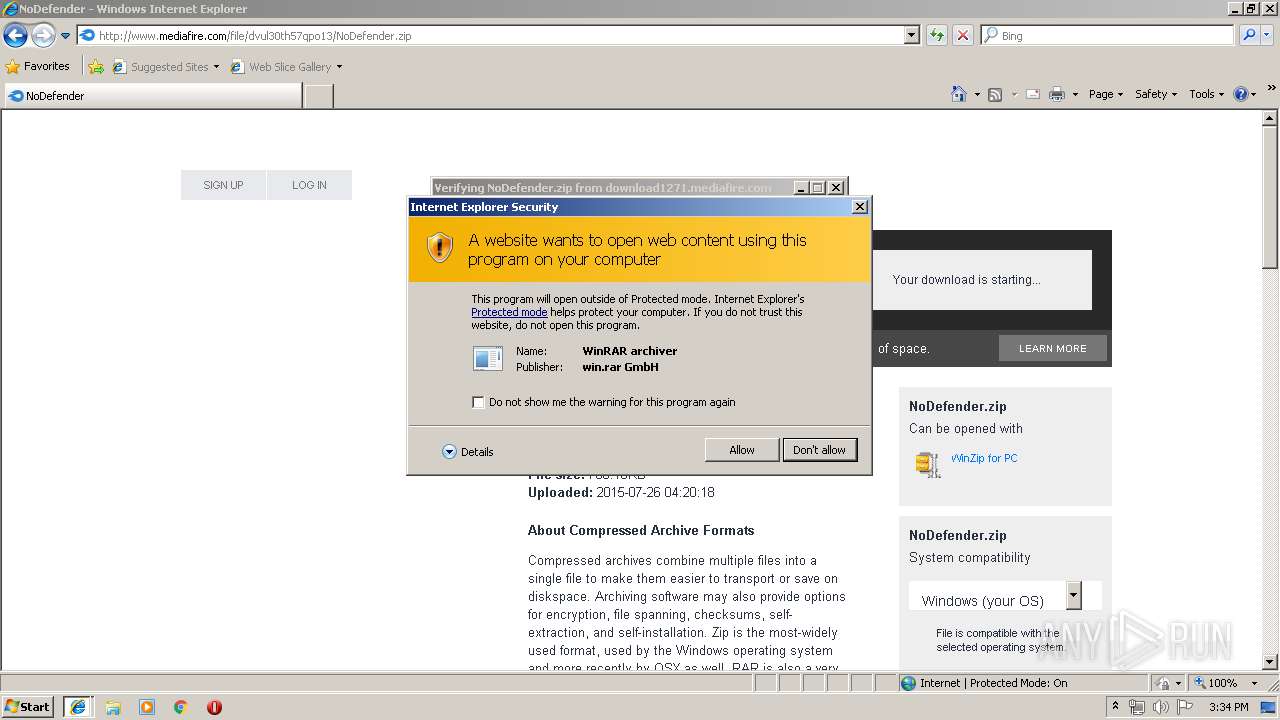Open the Bing search provider dropdown
Image resolution: width=1280 pixels, height=720 pixels.
[x=1268, y=35]
